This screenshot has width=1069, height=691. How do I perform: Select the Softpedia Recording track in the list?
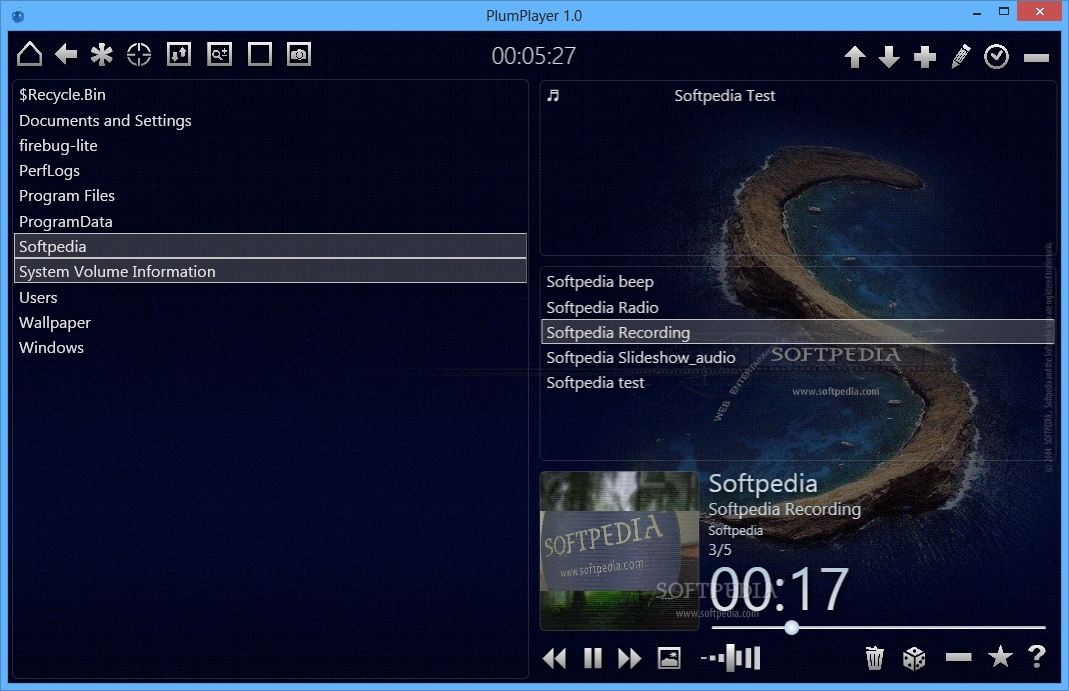[798, 333]
